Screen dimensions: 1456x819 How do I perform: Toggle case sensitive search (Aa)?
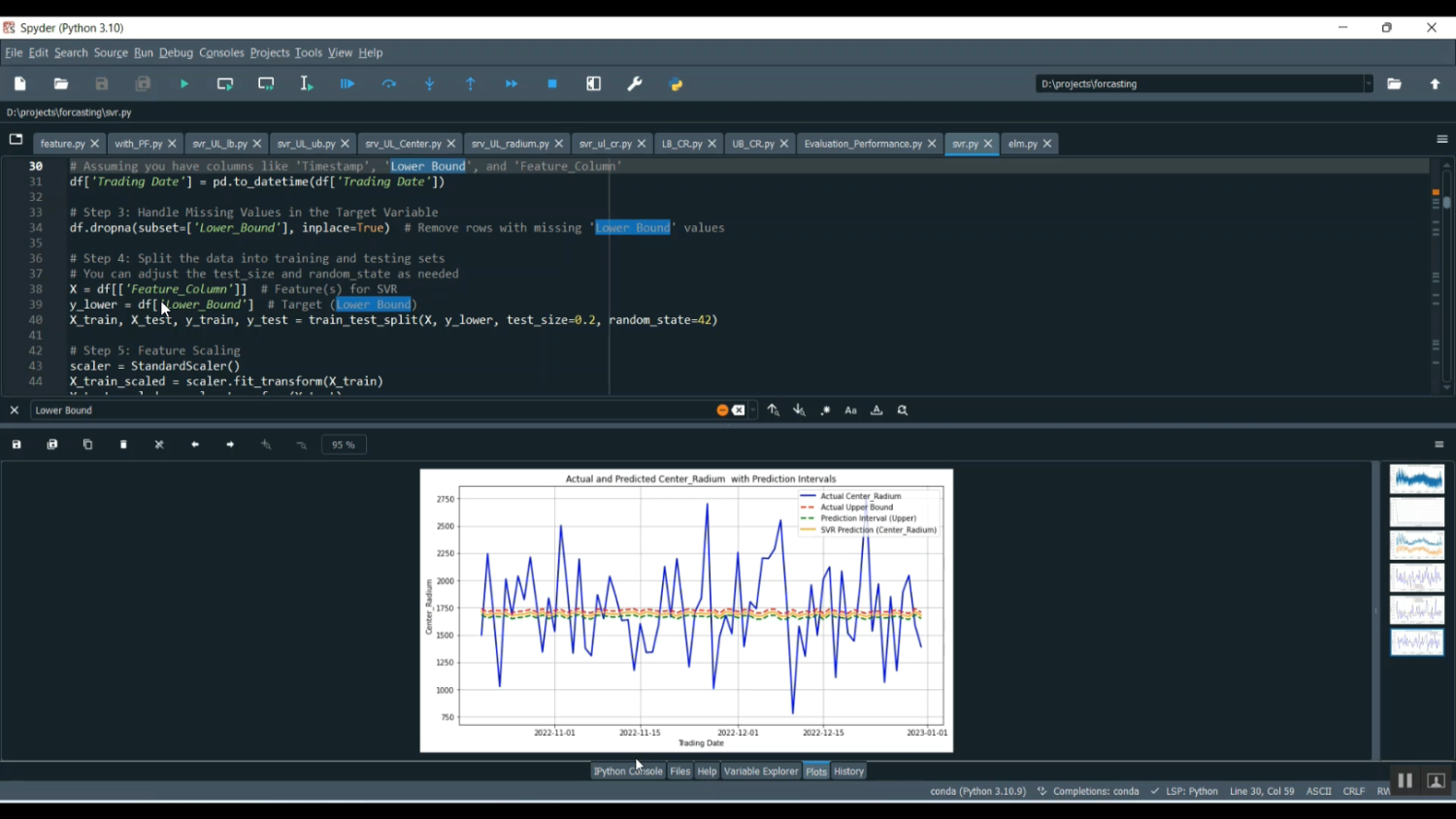850,410
